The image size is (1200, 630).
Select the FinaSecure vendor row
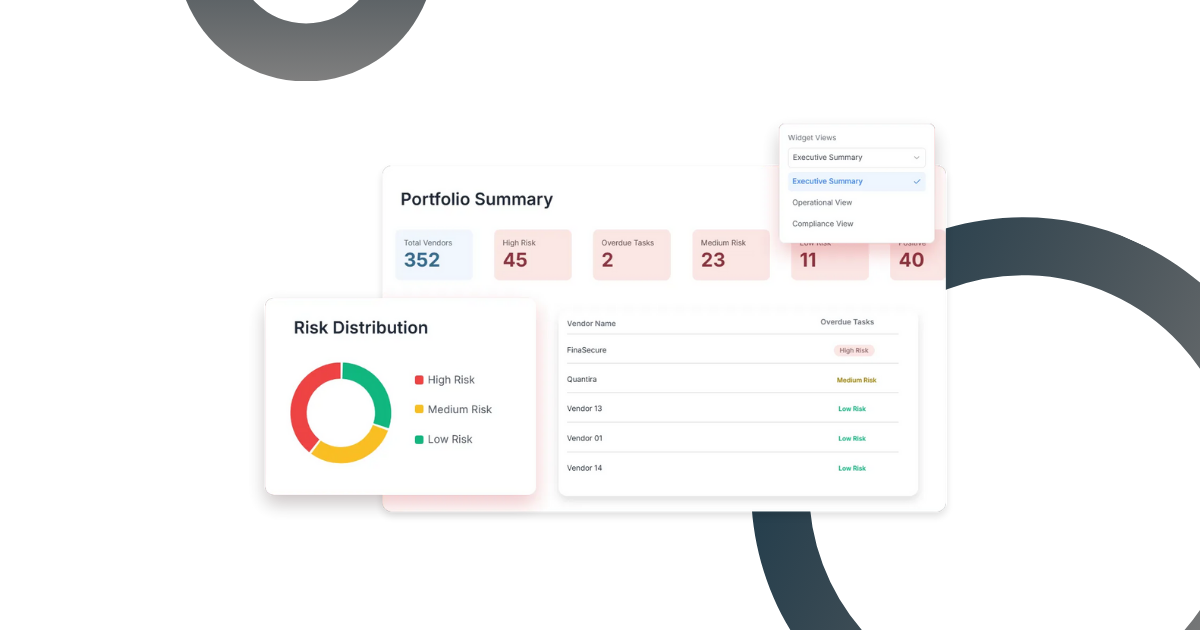[733, 350]
